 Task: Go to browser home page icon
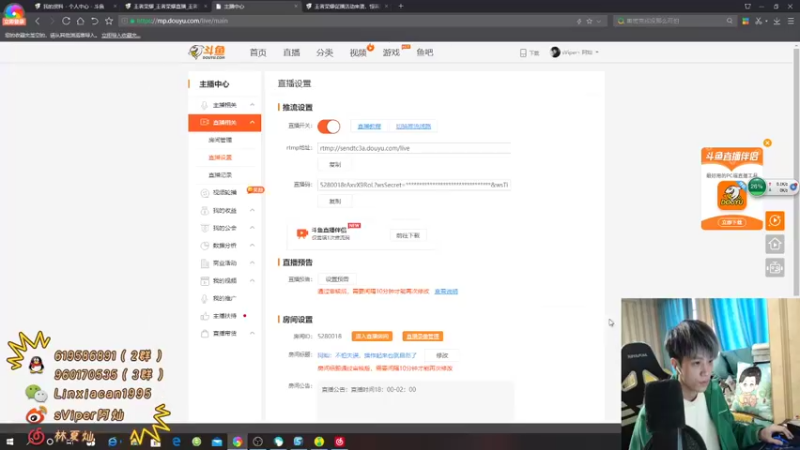pyautogui.click(x=80, y=21)
